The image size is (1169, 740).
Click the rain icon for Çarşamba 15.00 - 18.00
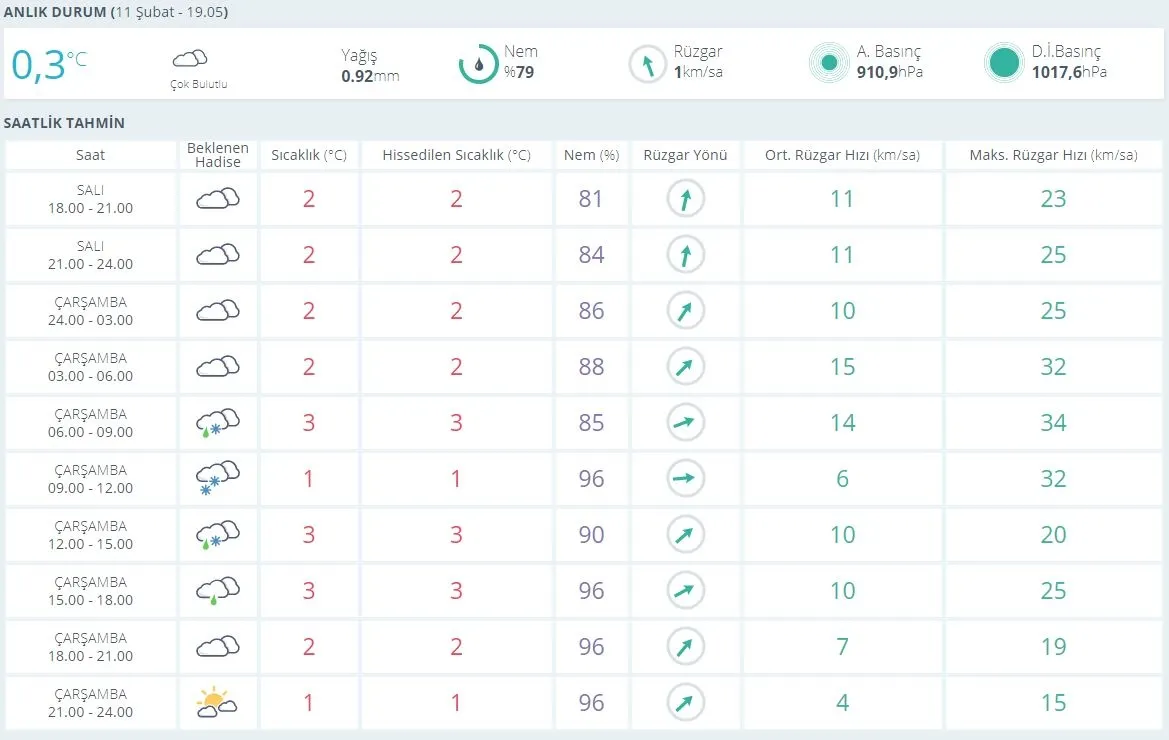click(x=217, y=591)
